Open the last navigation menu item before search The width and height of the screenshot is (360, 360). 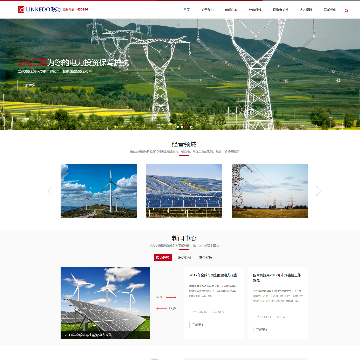tap(329, 10)
